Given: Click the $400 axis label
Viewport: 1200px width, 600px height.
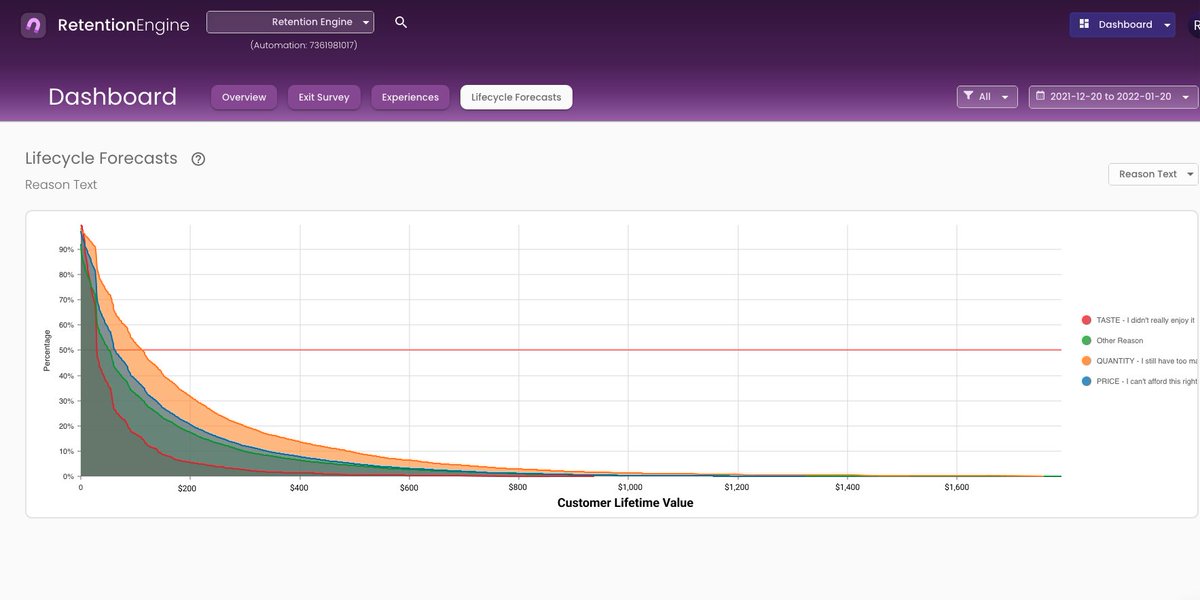Looking at the screenshot, I should pyautogui.click(x=299, y=488).
